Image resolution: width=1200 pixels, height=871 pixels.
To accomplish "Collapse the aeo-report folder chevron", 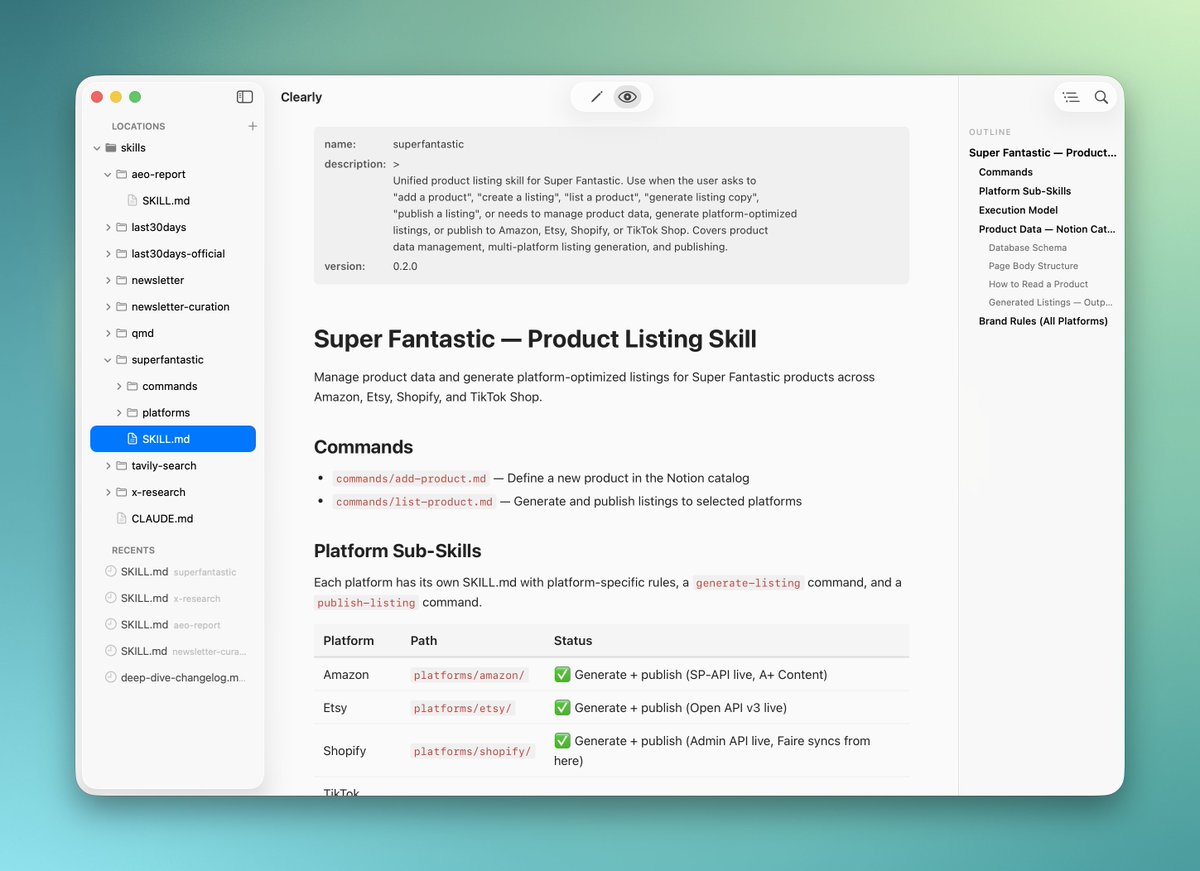I will click(x=108, y=174).
